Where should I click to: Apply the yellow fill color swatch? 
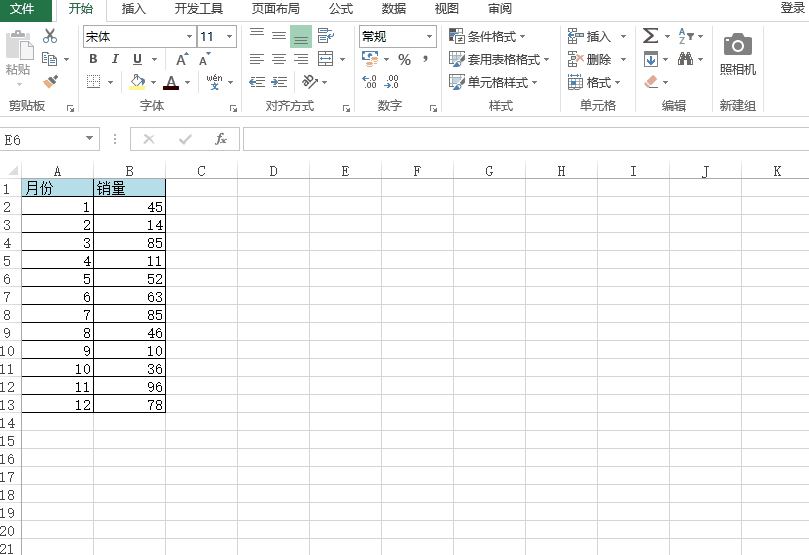(138, 82)
